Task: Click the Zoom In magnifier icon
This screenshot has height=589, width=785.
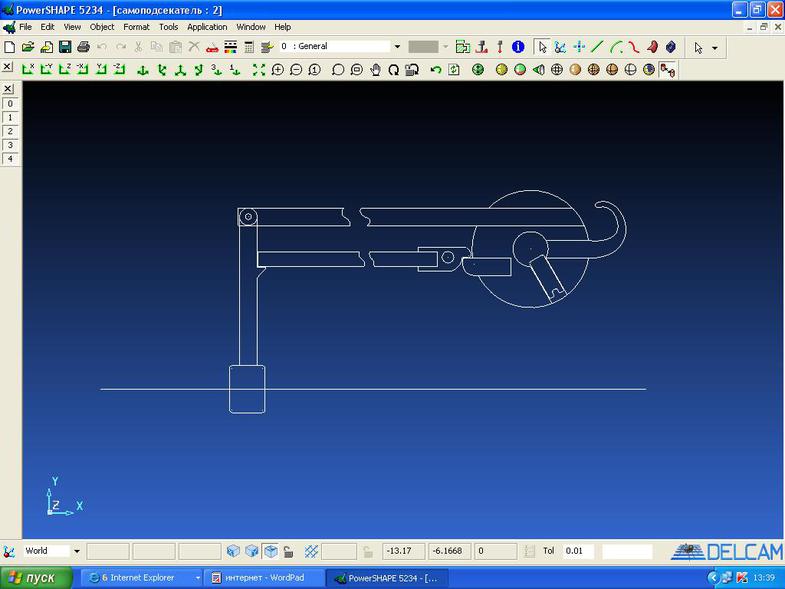Action: click(x=278, y=70)
